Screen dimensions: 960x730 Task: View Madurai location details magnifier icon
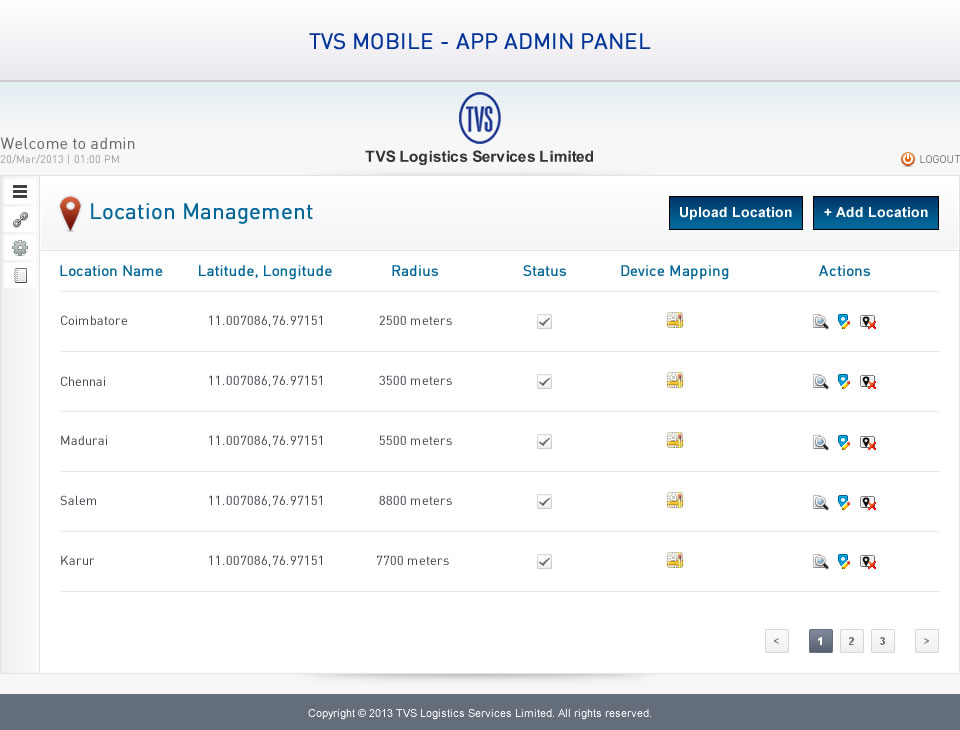coord(820,442)
